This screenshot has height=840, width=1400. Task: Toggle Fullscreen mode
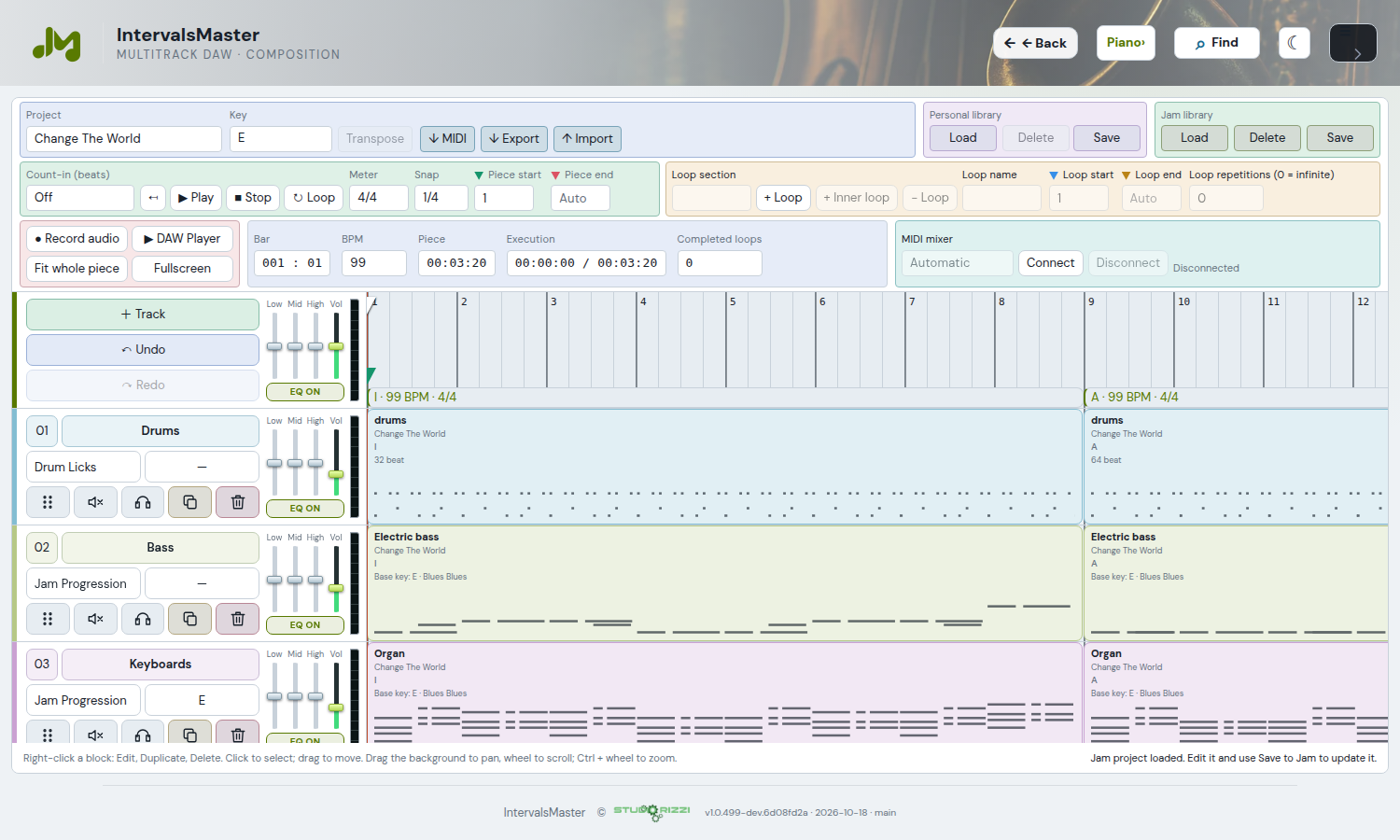coord(182,269)
